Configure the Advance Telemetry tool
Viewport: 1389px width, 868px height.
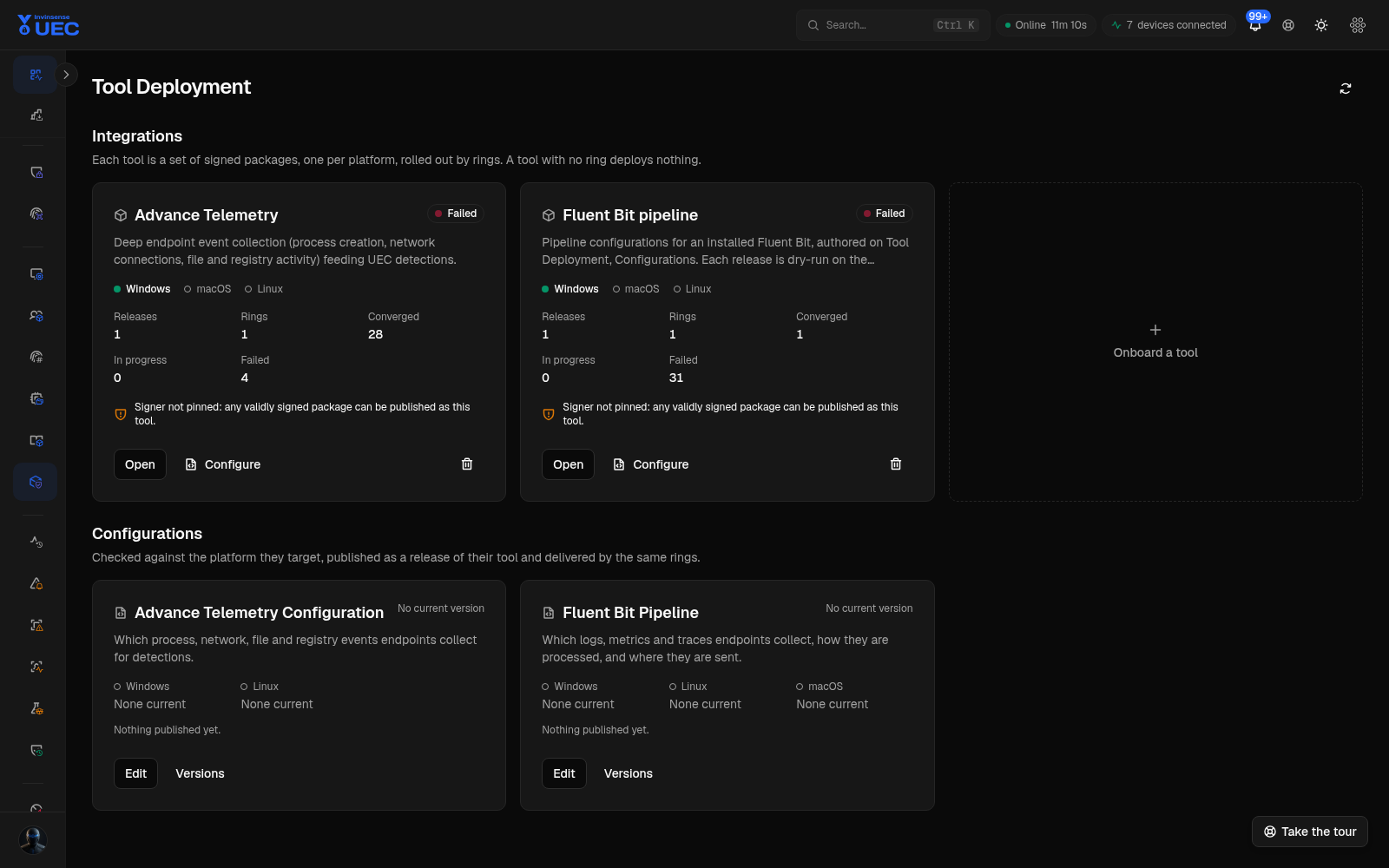[223, 464]
